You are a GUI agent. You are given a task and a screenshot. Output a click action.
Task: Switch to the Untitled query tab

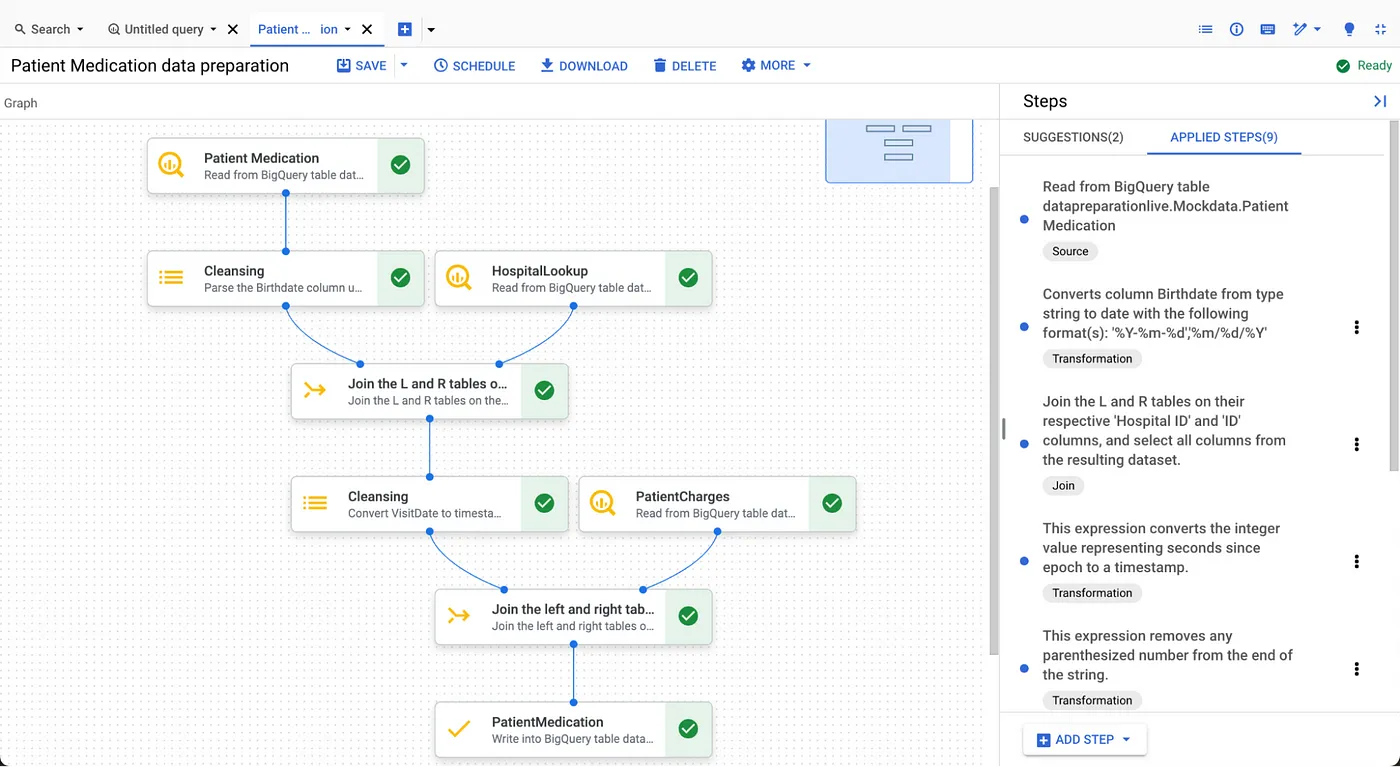tap(162, 29)
